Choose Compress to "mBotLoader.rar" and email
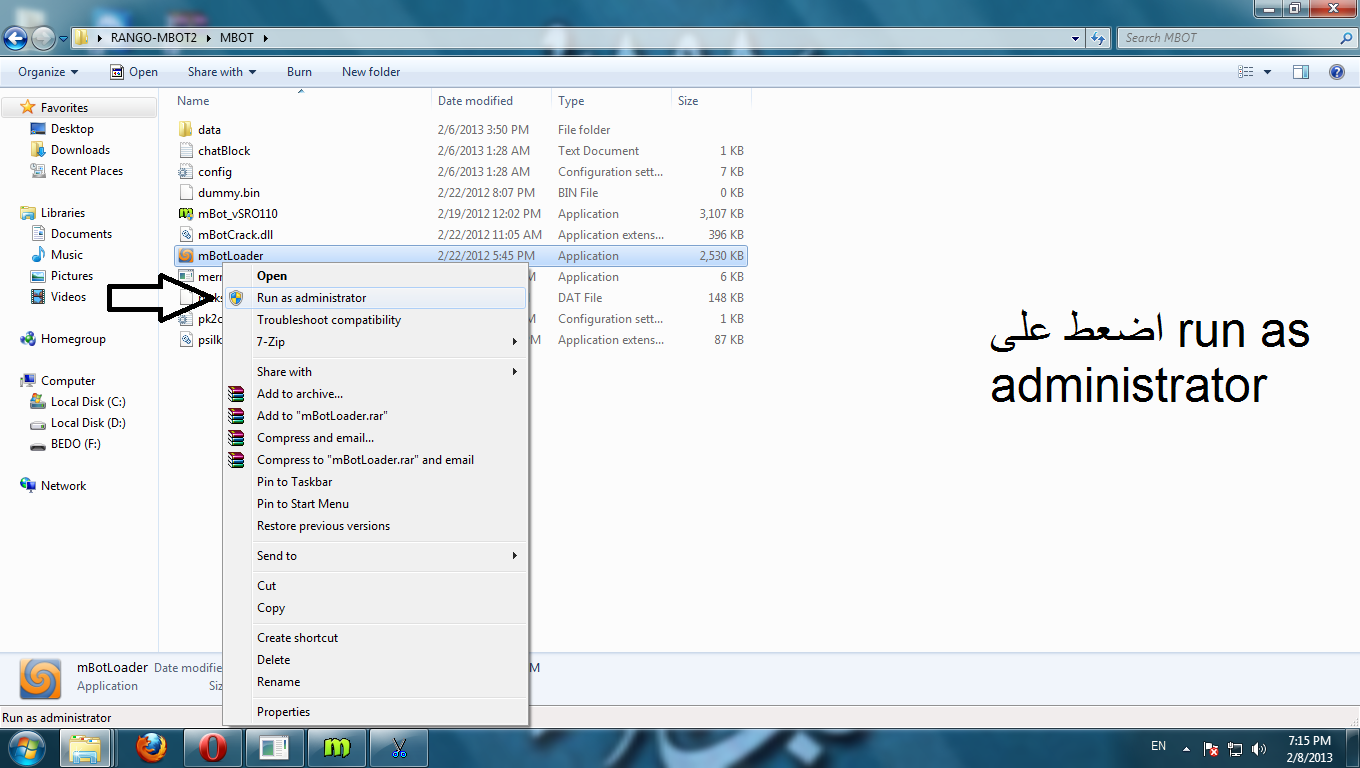Screen dimensions: 1360x768 (375, 460)
